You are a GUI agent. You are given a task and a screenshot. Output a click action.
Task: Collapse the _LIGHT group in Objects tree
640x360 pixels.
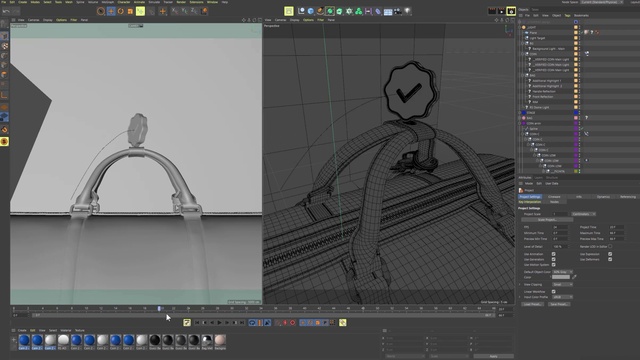tap(520, 27)
